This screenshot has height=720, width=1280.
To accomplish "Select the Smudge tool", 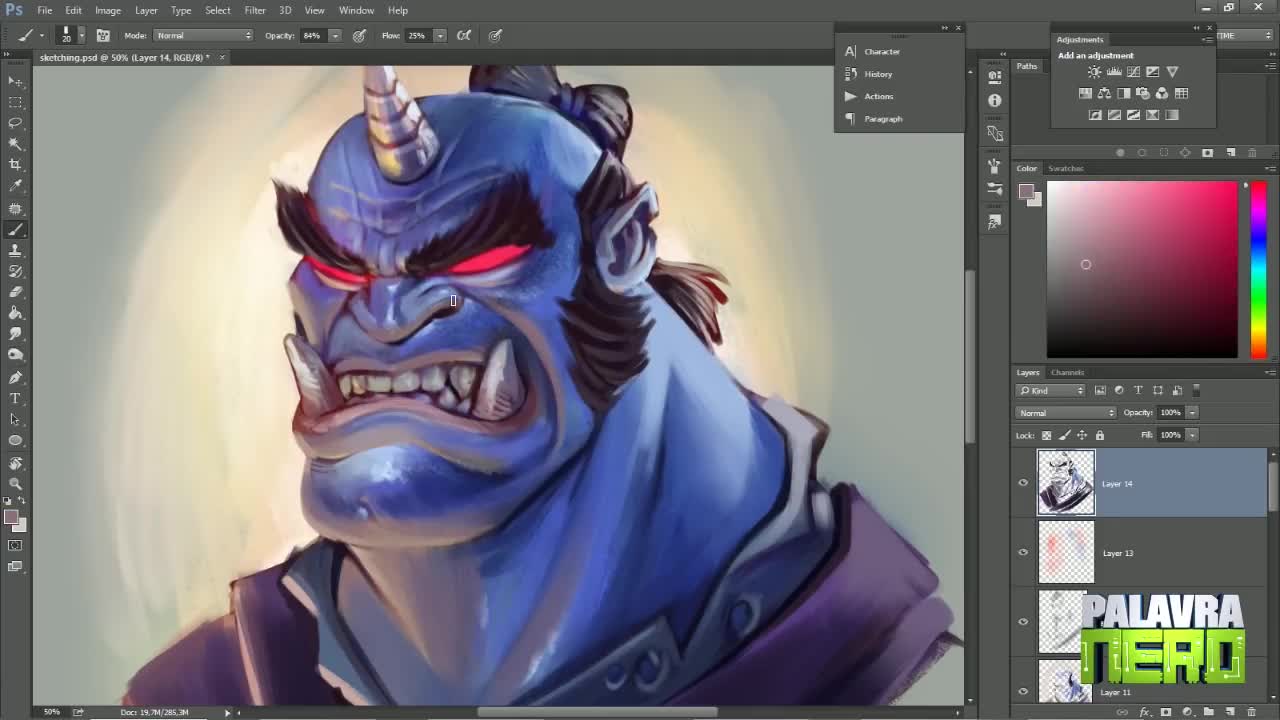I will 15,335.
